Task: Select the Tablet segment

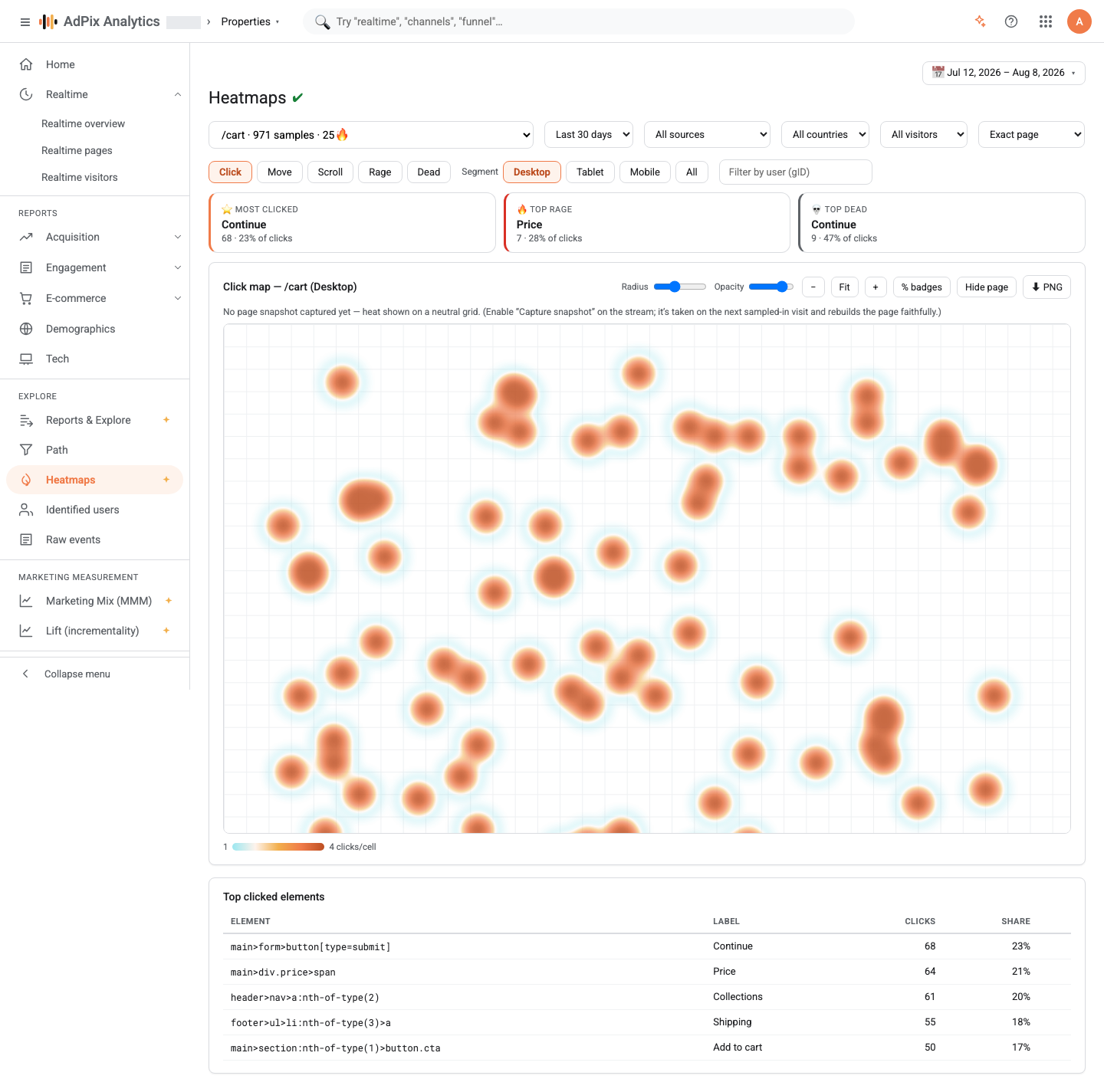Action: click(x=590, y=172)
